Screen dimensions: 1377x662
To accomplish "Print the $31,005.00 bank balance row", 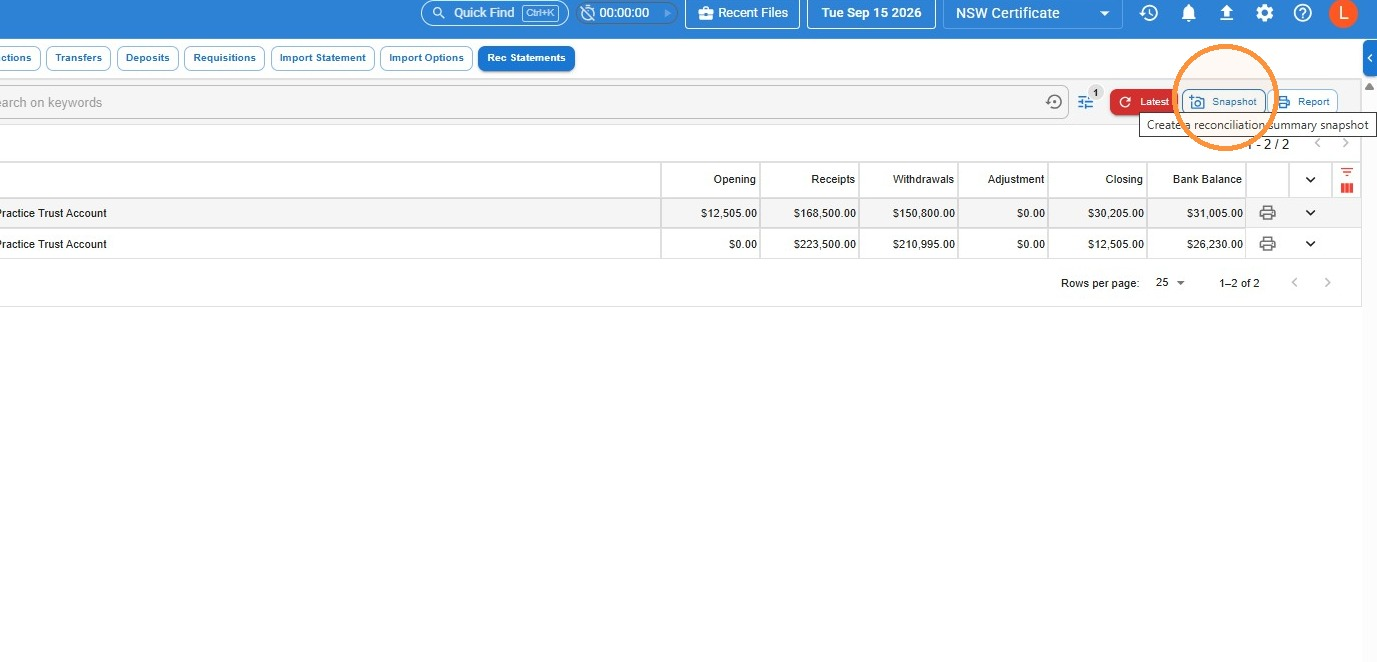I will (1267, 213).
